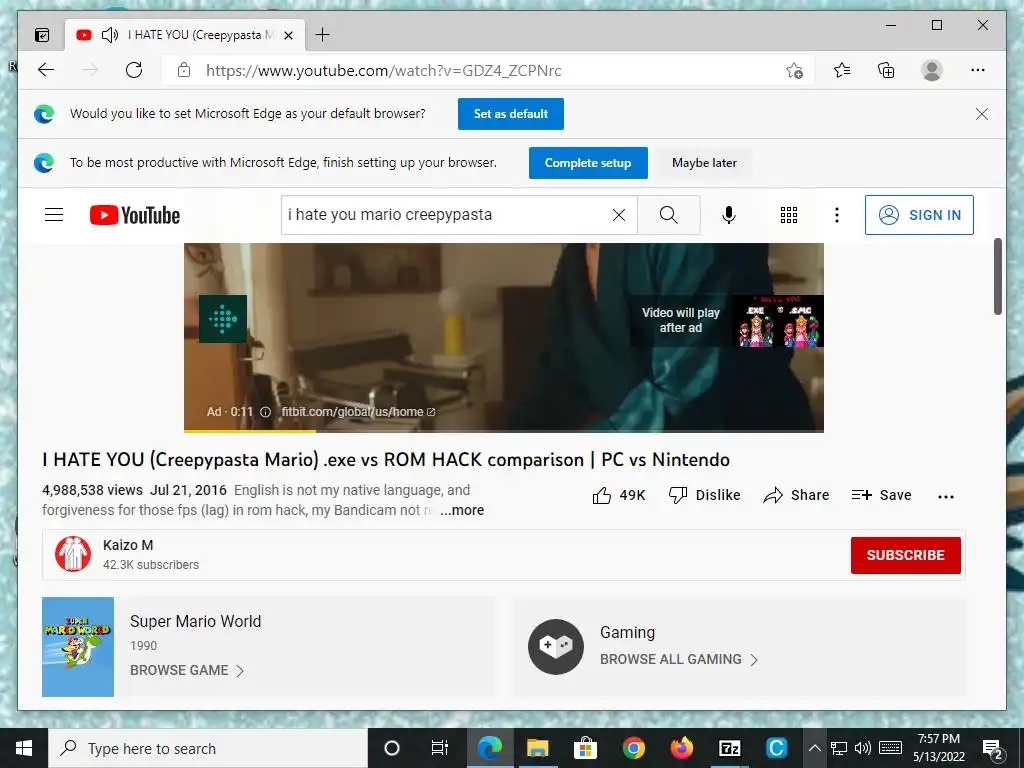The width and height of the screenshot is (1024, 768).
Task: Click Set as default button
Action: point(511,114)
